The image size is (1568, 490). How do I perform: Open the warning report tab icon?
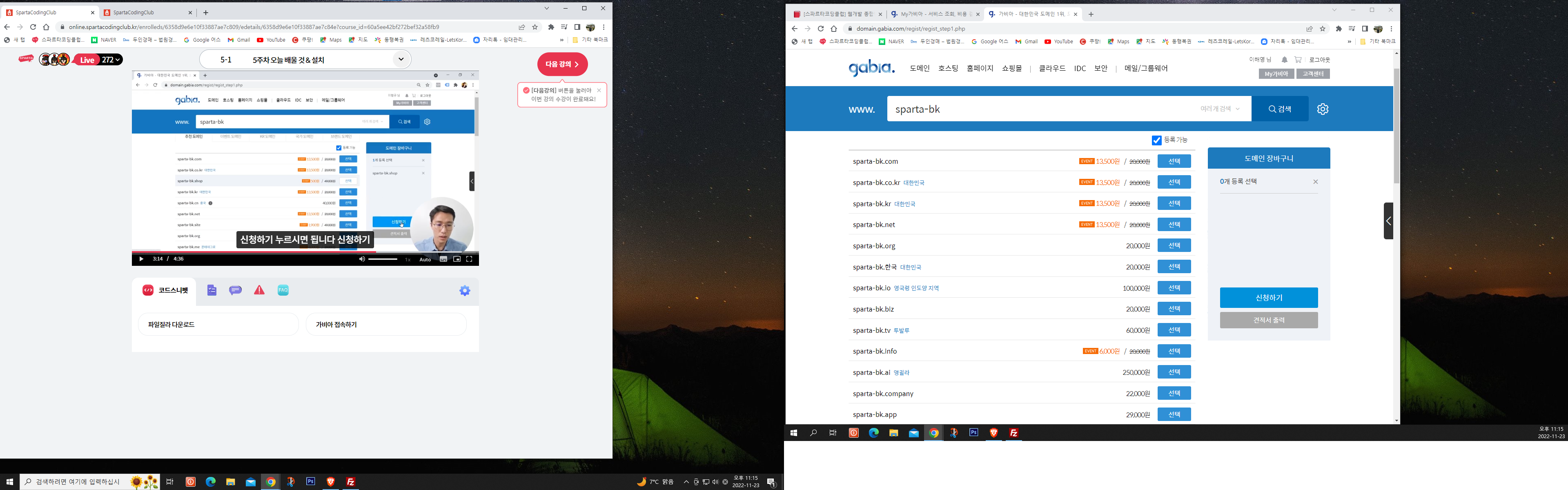[x=259, y=290]
